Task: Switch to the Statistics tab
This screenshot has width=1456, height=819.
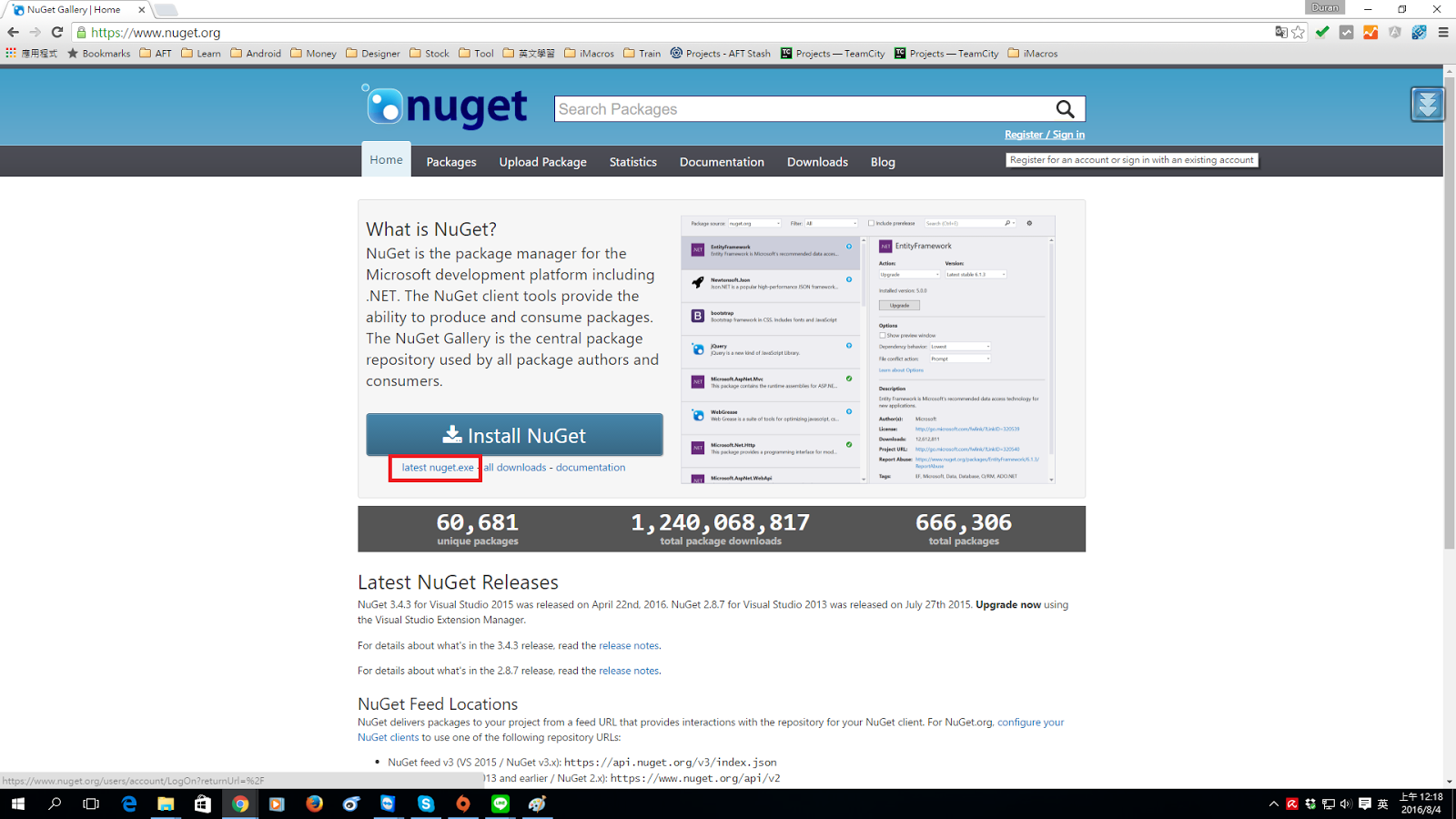Action: tap(633, 162)
